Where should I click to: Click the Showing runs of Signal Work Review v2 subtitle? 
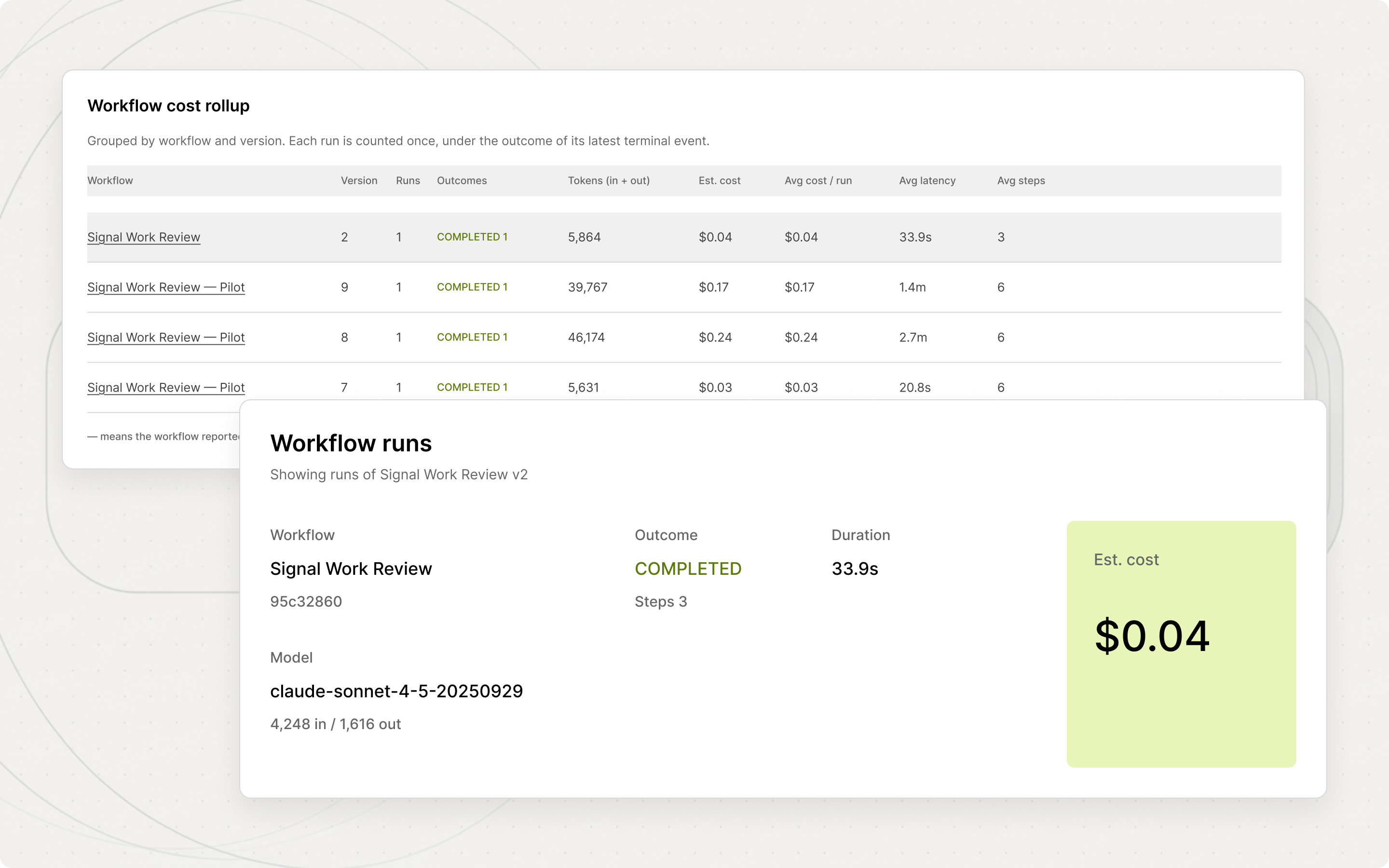tap(399, 475)
